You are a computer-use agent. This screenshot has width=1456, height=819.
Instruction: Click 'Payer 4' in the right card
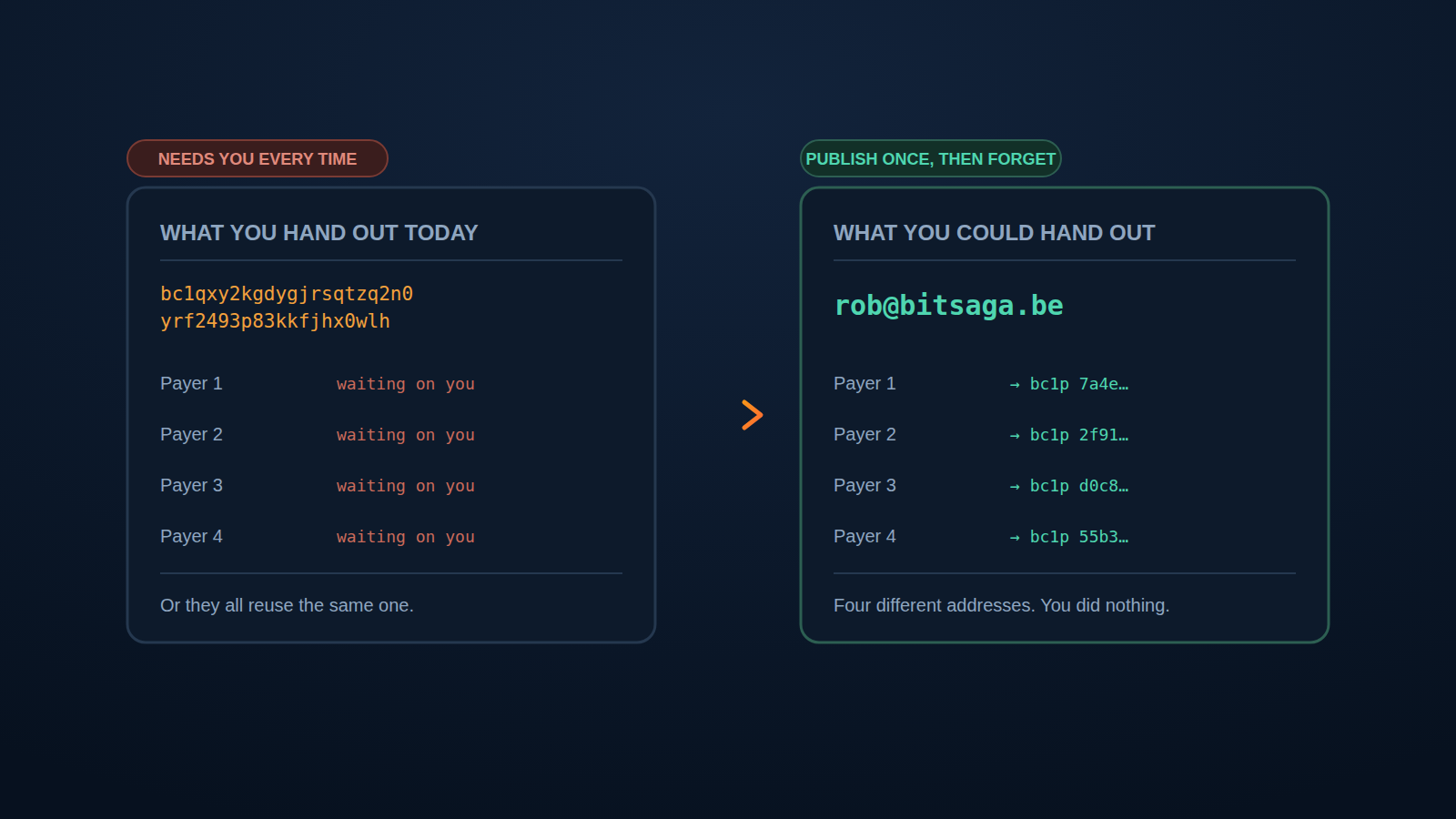click(x=864, y=536)
